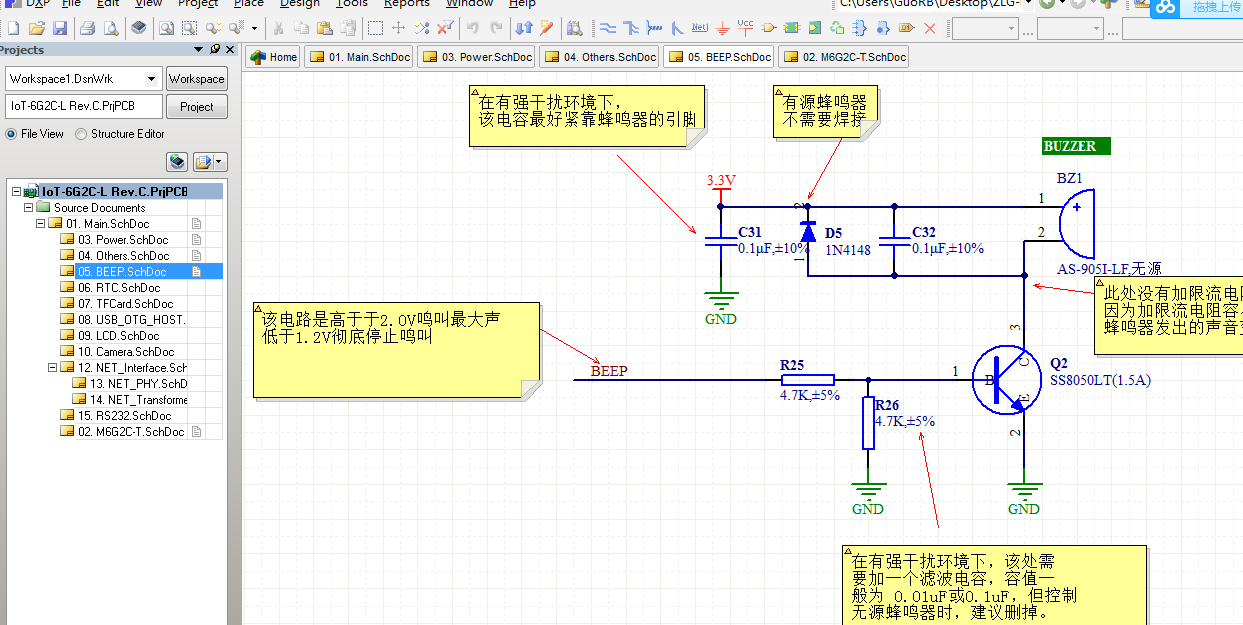Switch to the 02. M6G2C-T.SchDoc tab
1243x625 pixels.
click(843, 57)
